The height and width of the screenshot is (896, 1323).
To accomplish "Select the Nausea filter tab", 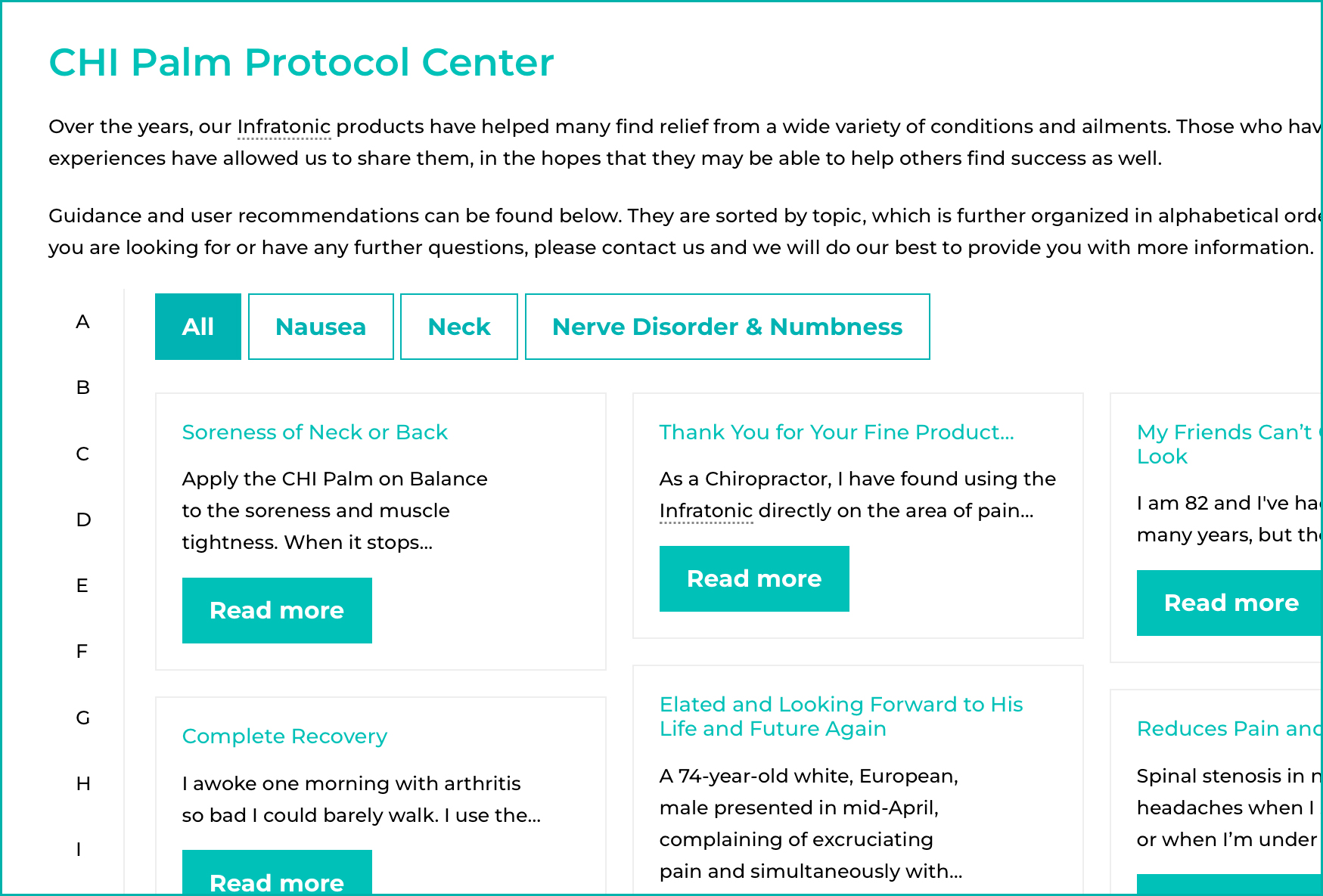I will tap(321, 326).
